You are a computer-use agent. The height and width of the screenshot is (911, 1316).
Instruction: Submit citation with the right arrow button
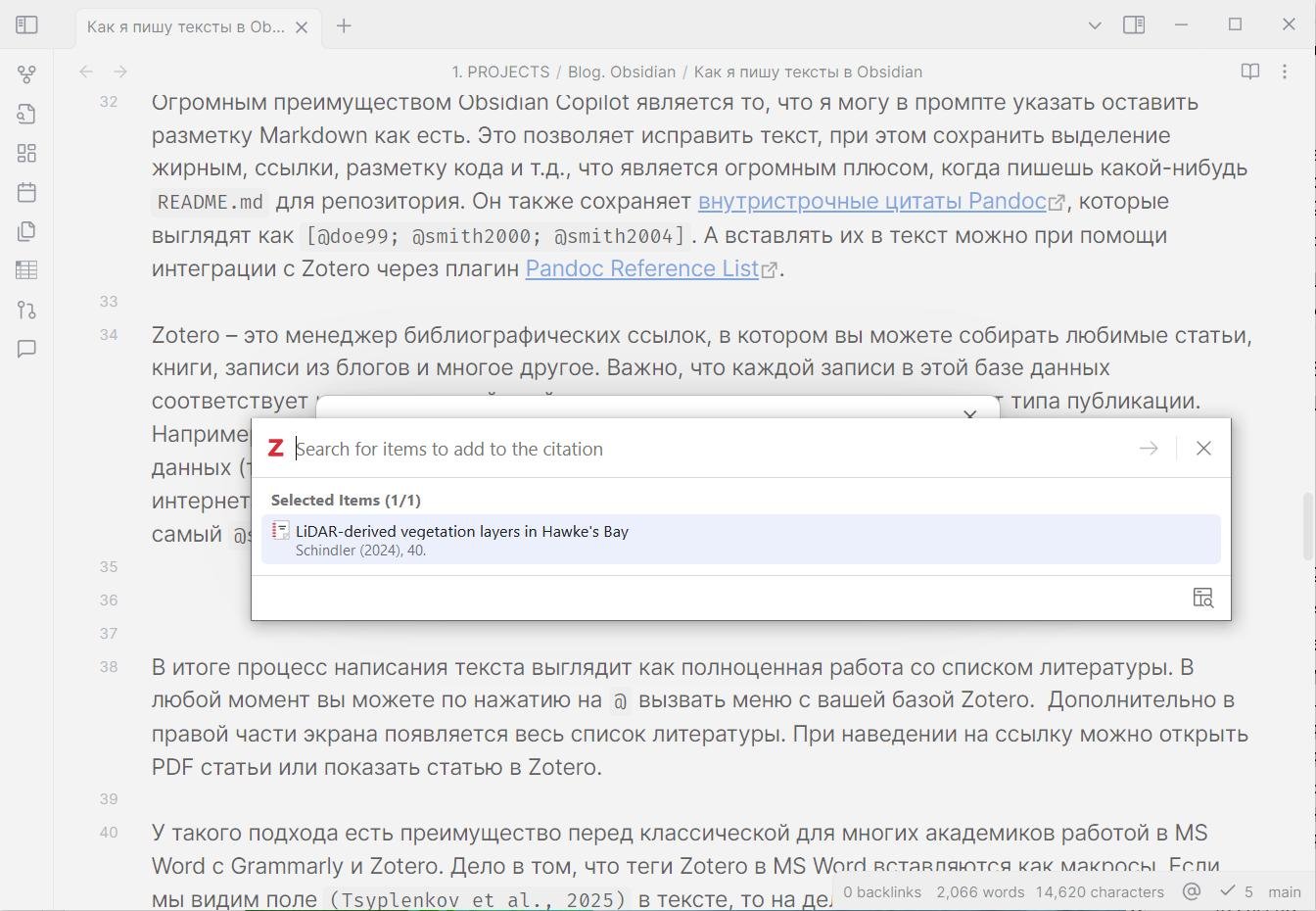(x=1147, y=448)
